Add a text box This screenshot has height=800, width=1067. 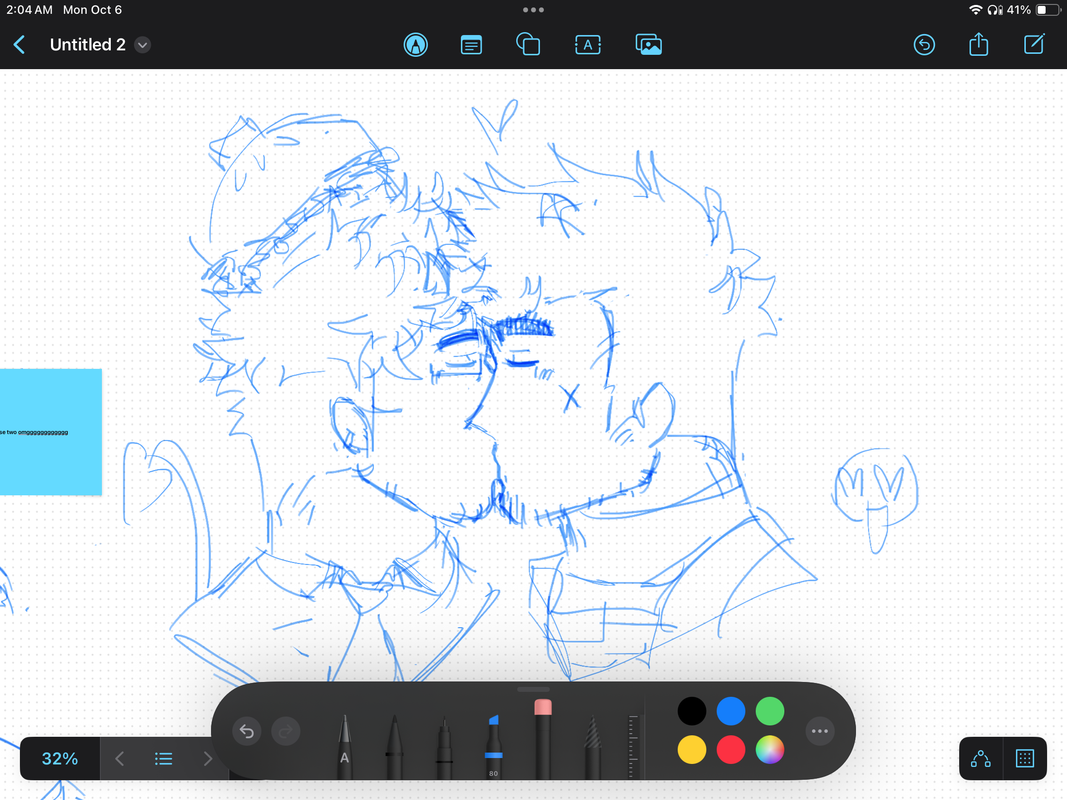click(588, 45)
